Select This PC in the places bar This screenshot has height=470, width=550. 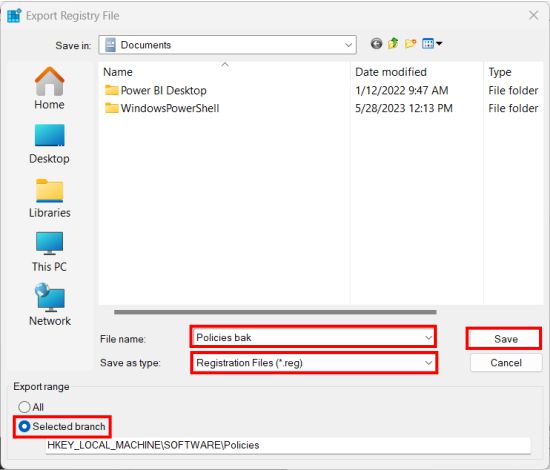(x=49, y=252)
